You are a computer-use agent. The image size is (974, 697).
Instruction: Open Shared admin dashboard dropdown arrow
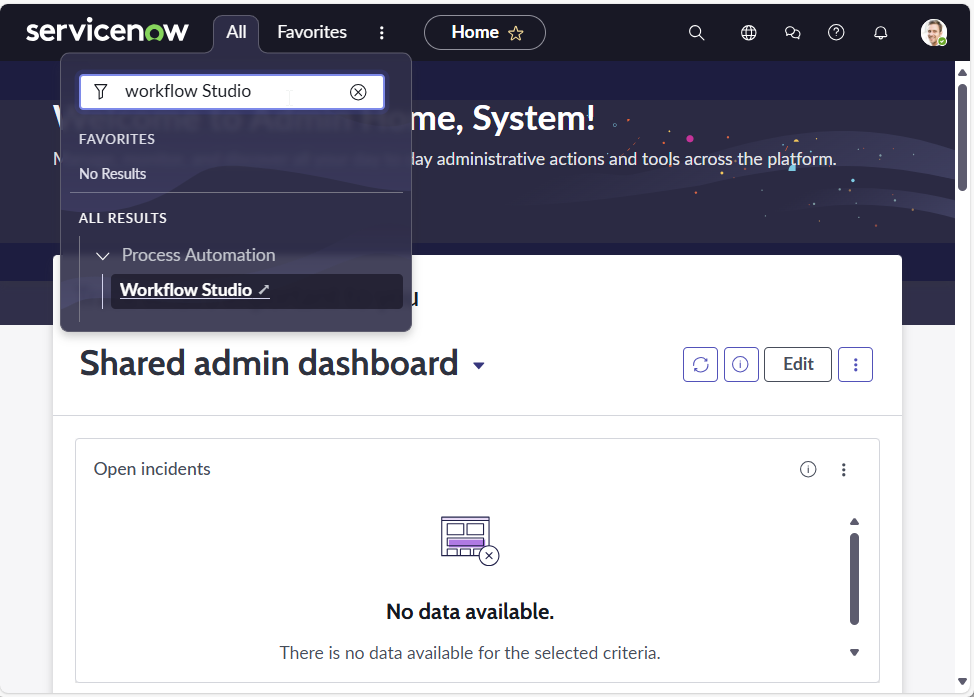click(478, 365)
